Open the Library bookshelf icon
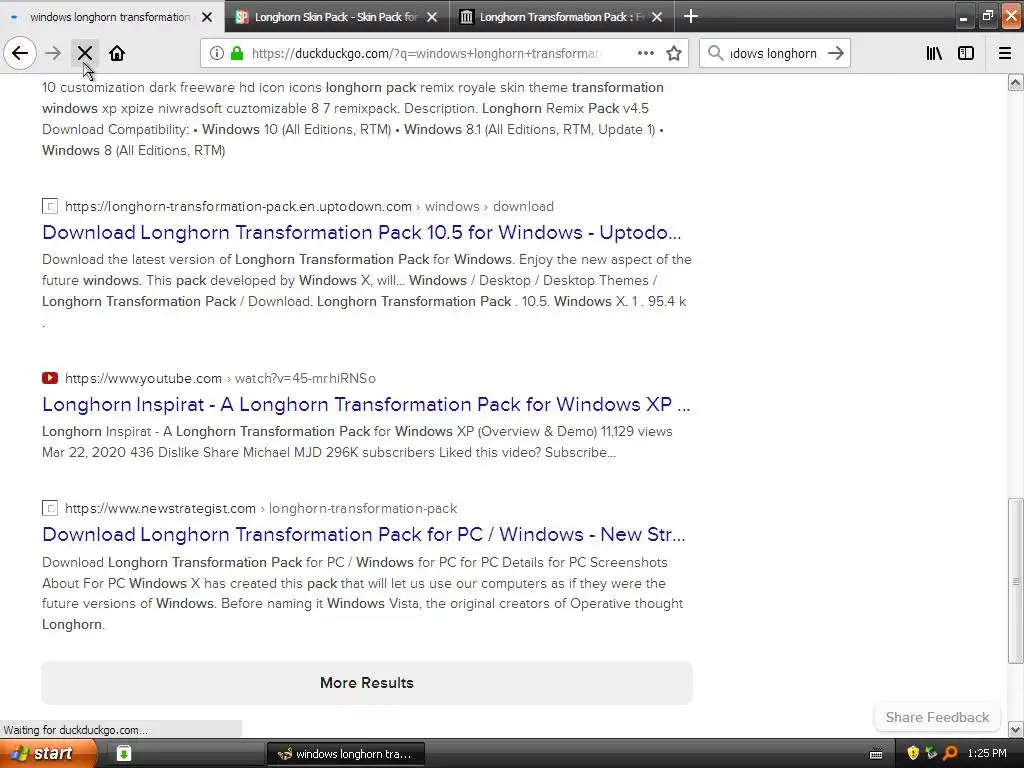The width and height of the screenshot is (1024, 768). coord(934,53)
